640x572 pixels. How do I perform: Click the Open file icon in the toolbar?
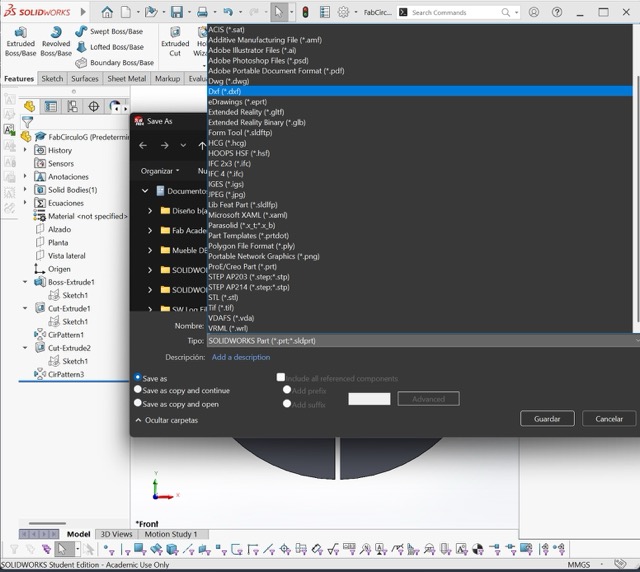click(x=151, y=12)
